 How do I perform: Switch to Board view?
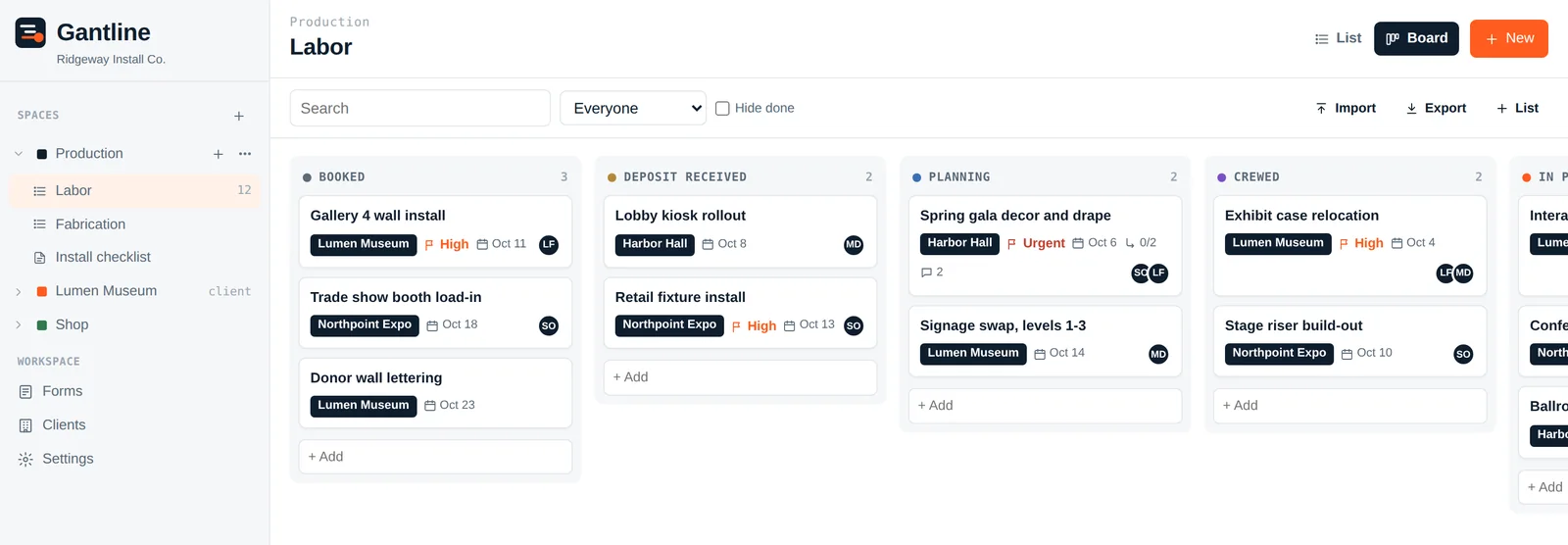(x=1416, y=38)
